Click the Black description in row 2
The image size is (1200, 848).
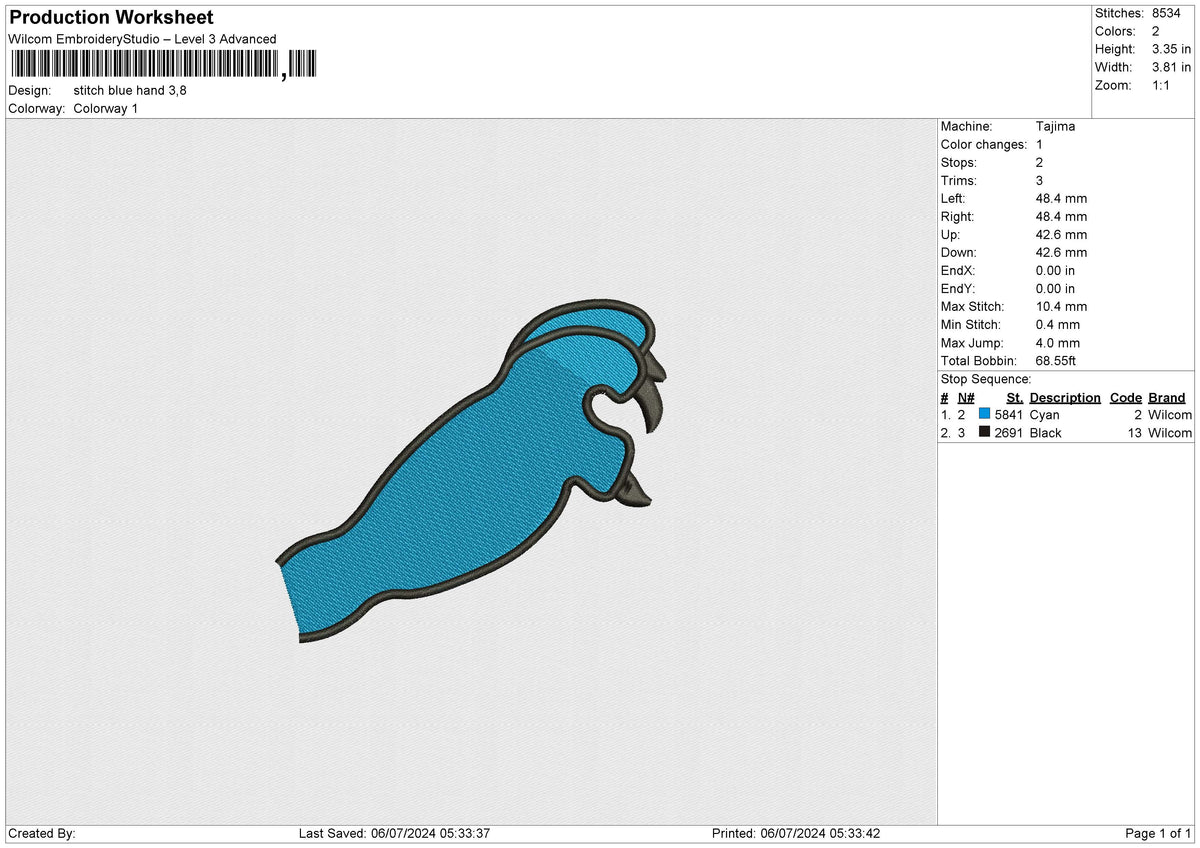[x=1045, y=432]
